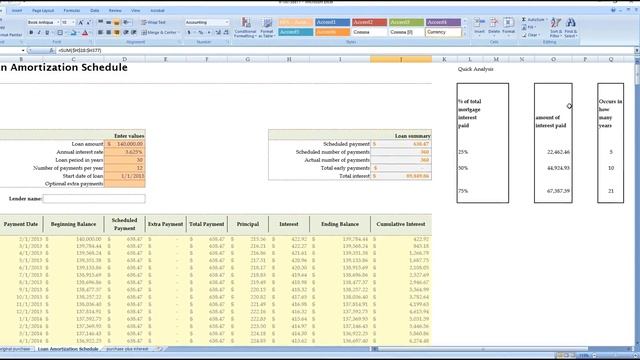640x360 pixels.
Task: Toggle Underline formatting
Action: coord(47,32)
